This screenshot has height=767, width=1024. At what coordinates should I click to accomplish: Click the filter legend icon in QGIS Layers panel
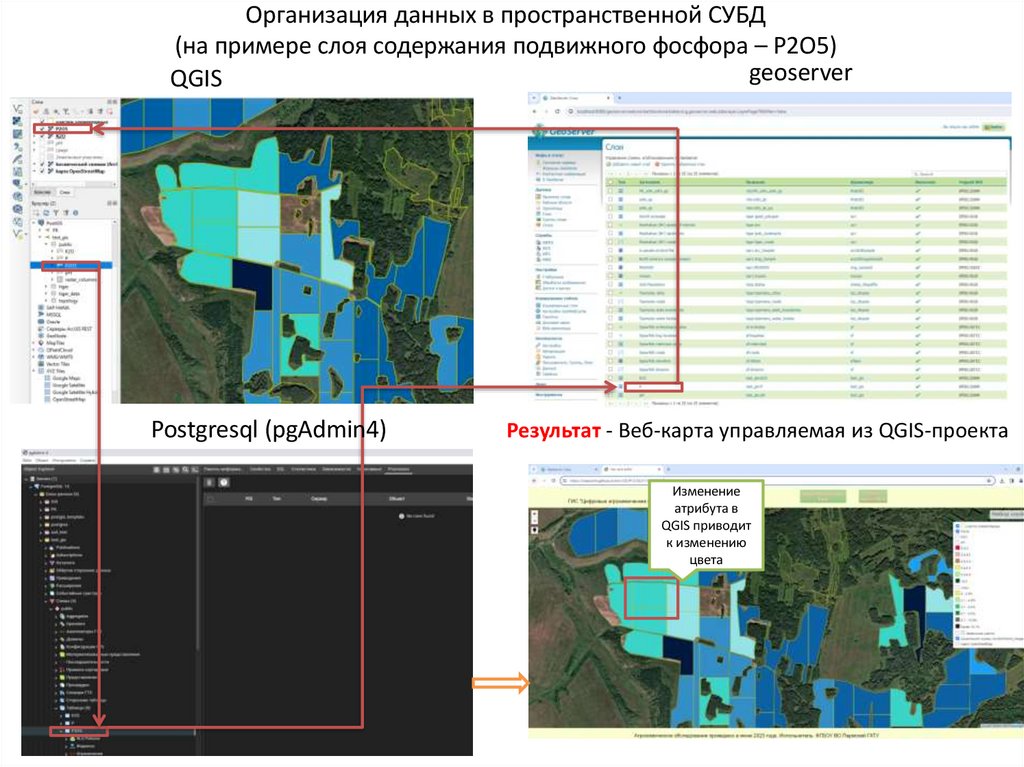pyautogui.click(x=65, y=112)
